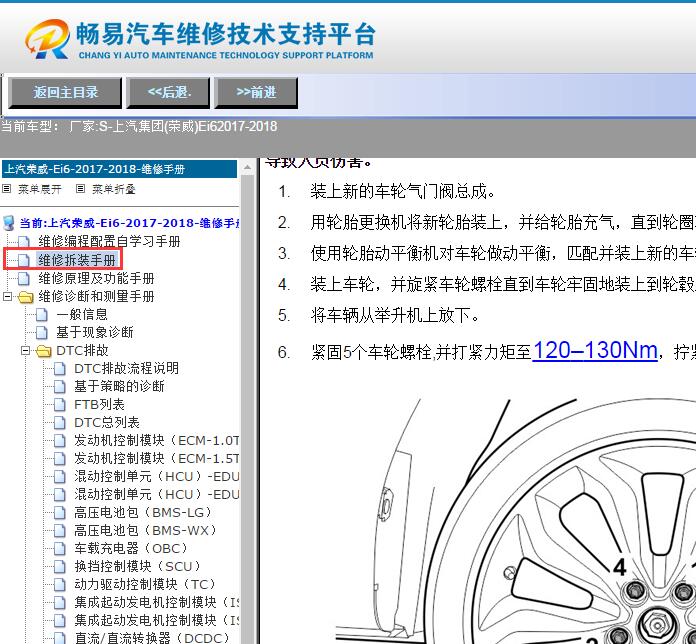The width and height of the screenshot is (696, 644).
Task: Click the 当前车型 vehicle info text
Action: point(139,126)
